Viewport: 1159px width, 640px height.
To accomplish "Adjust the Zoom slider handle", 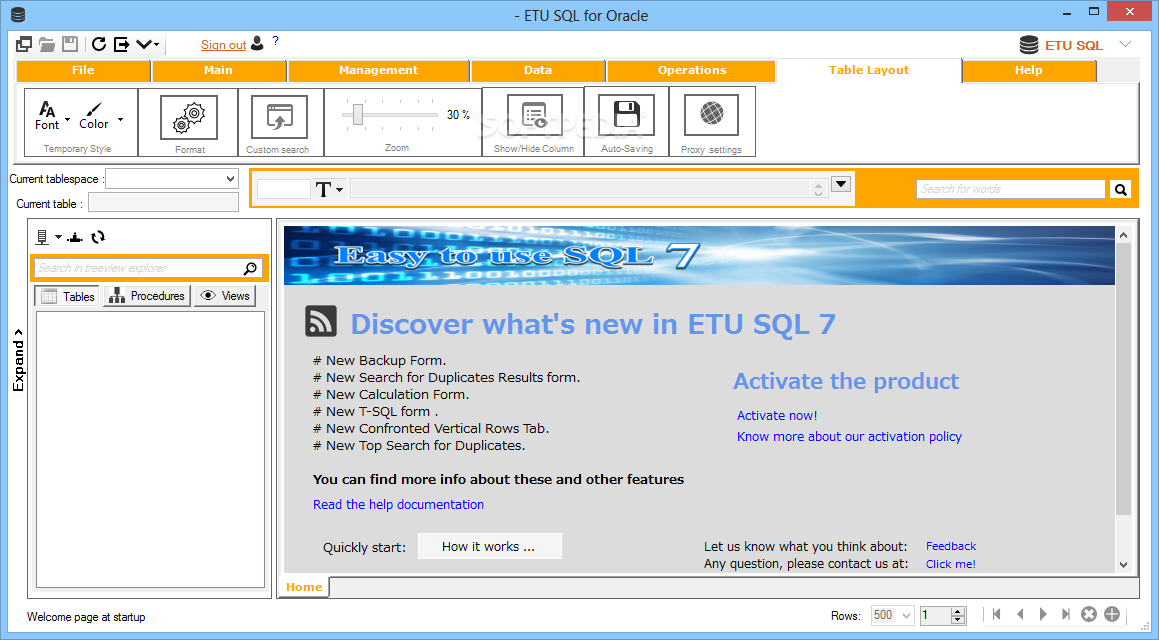I will click(358, 115).
